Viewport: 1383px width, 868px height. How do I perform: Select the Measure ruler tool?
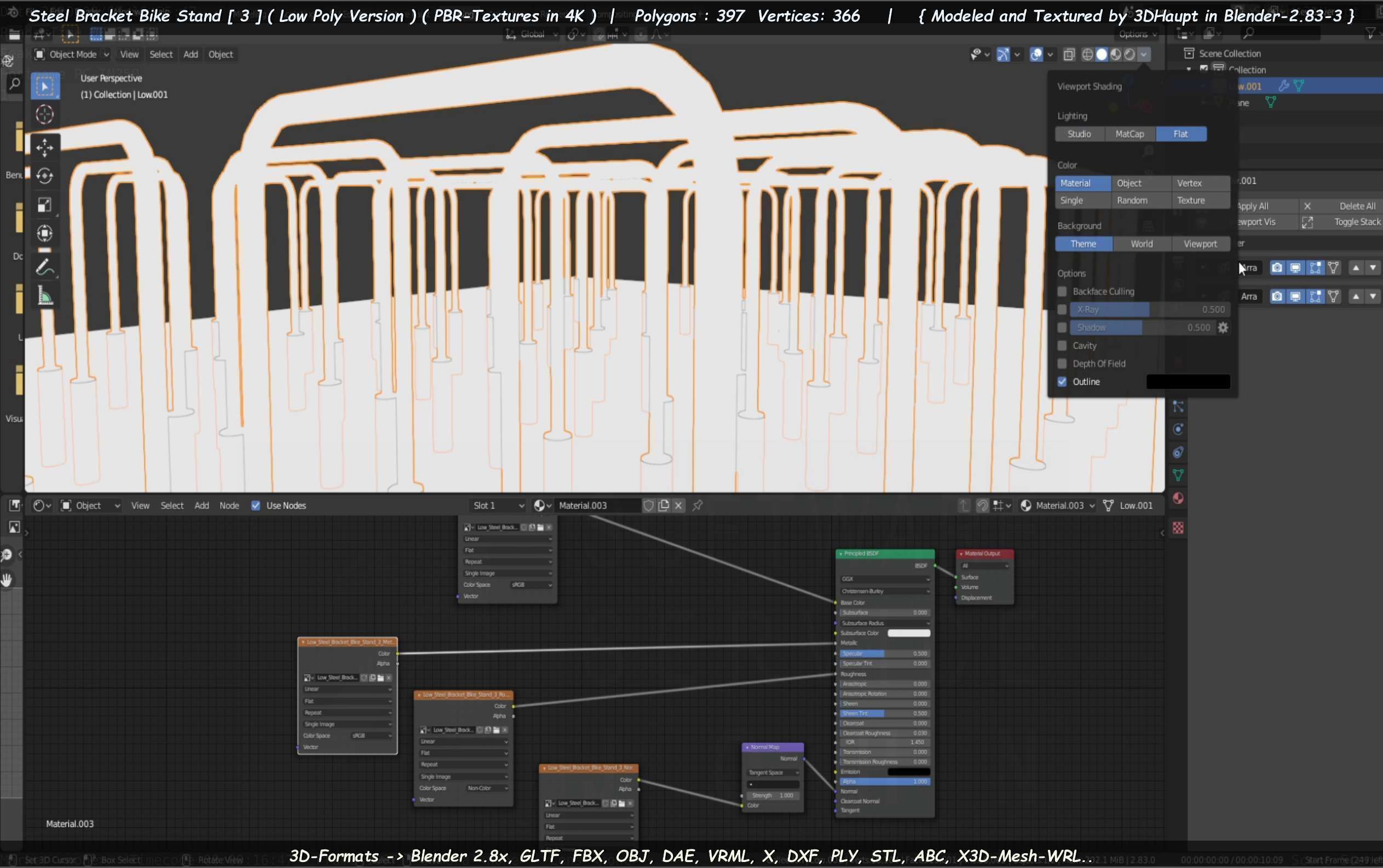pos(44,296)
